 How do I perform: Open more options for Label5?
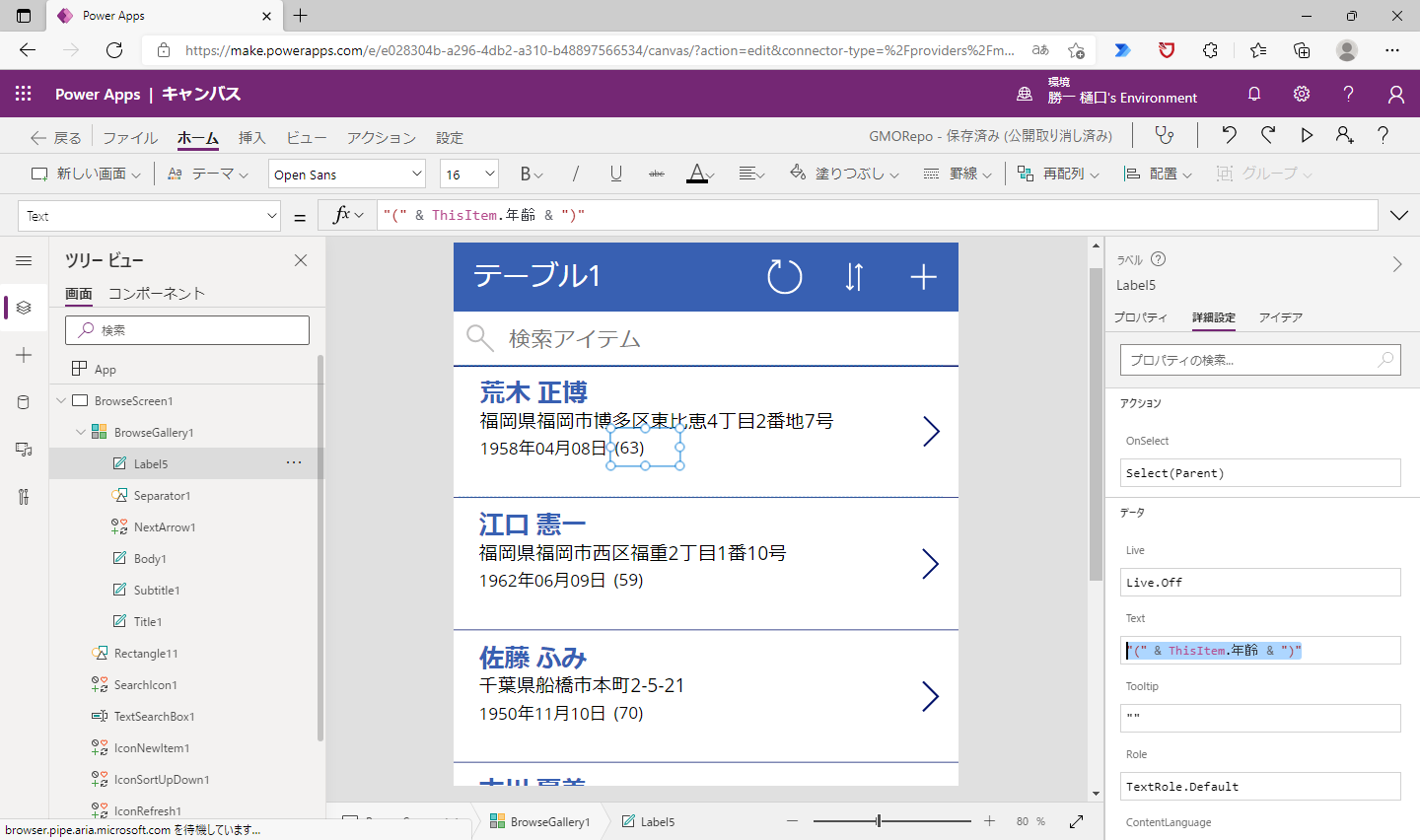[x=294, y=462]
